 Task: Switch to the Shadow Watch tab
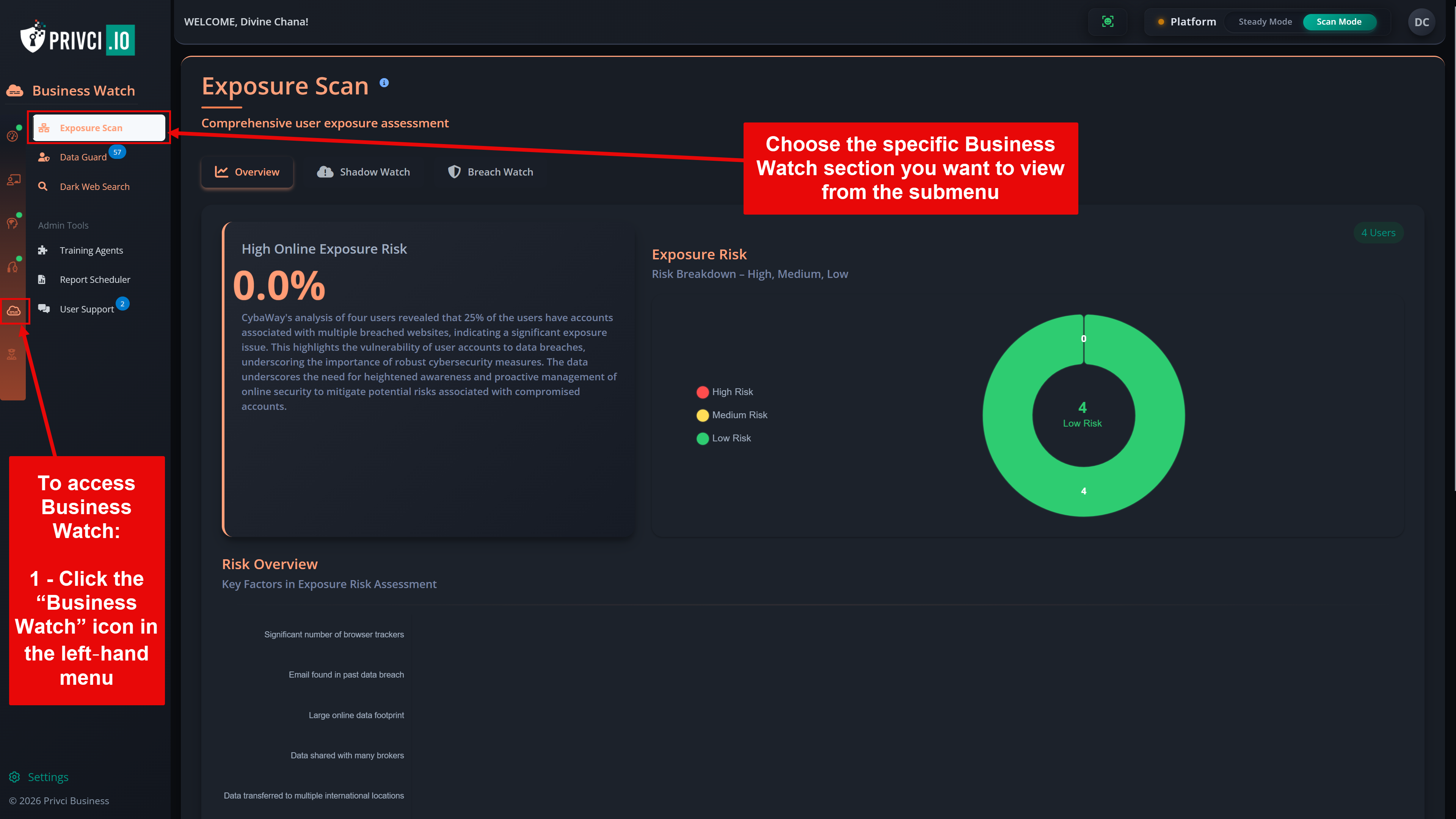coord(364,172)
